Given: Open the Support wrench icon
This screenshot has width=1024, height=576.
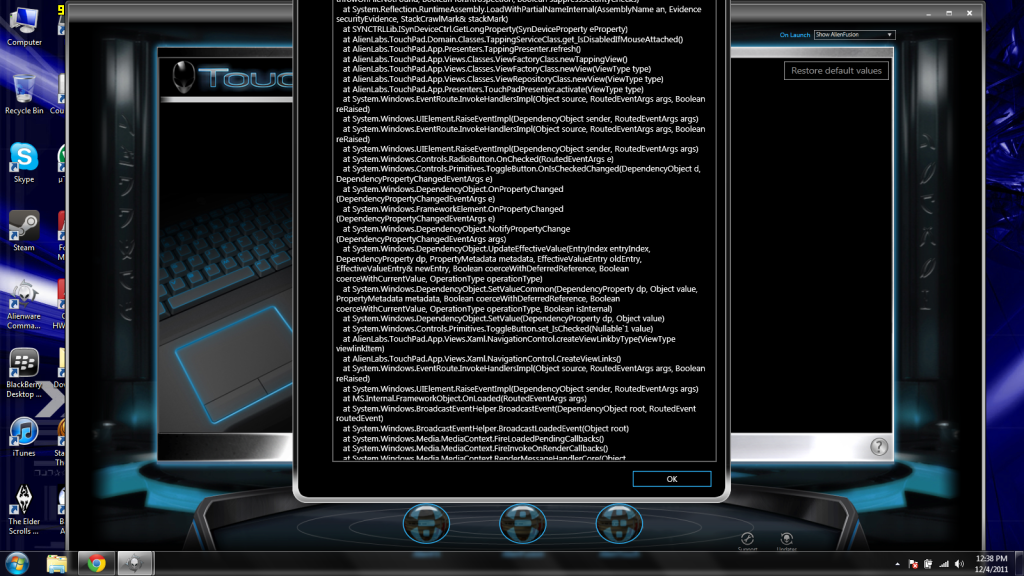Looking at the screenshot, I should tap(747, 539).
